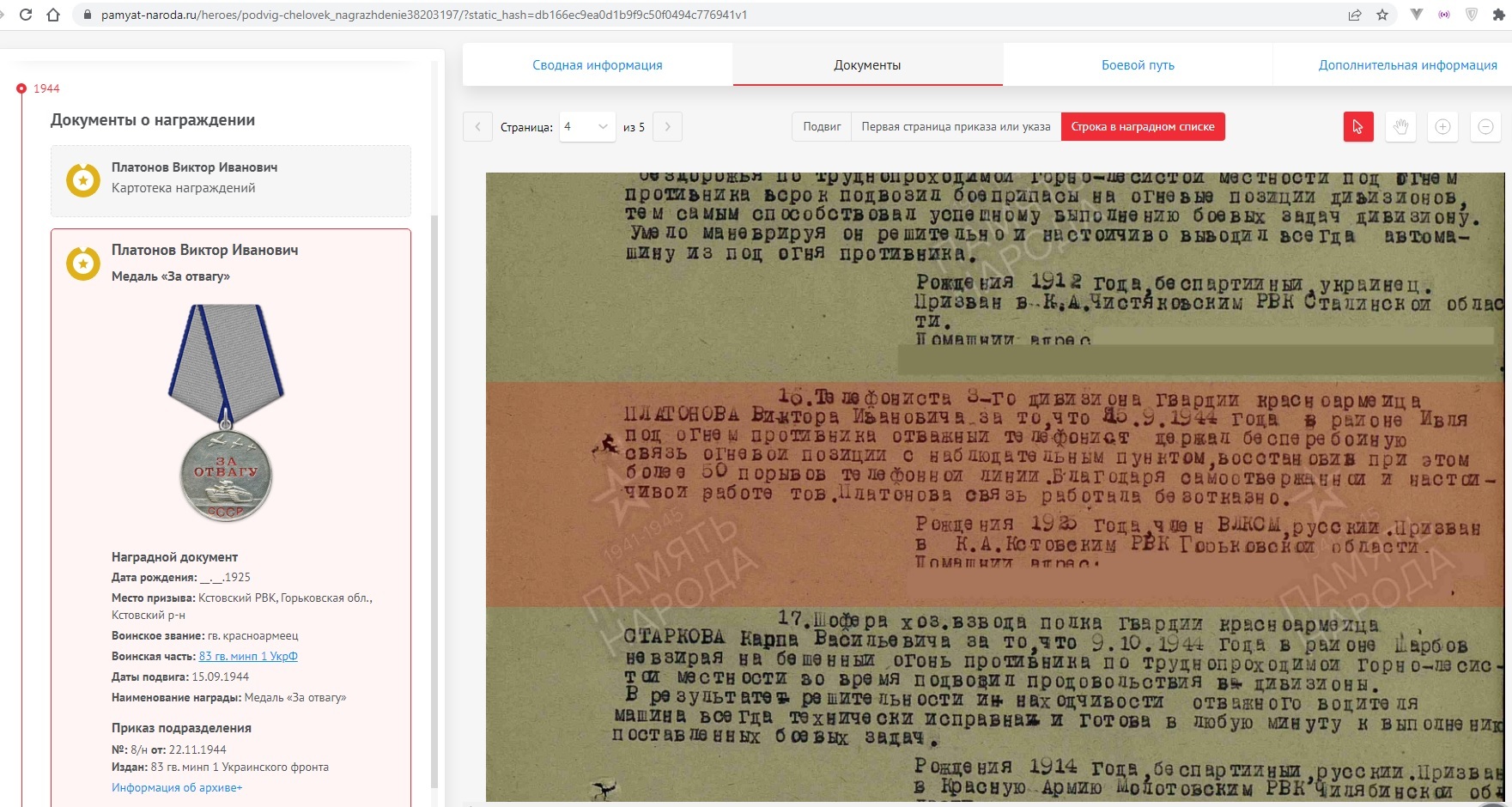View site security info via the lock icon
This screenshot has height=807, width=1512.
[87, 15]
